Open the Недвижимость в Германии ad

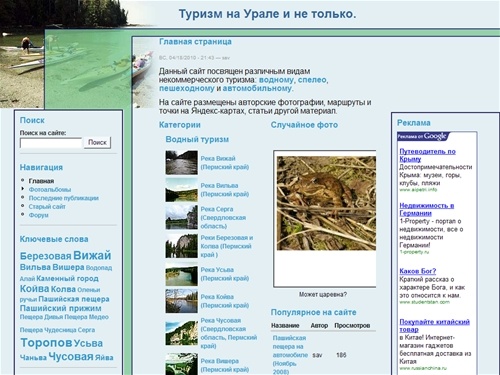[x=427, y=209]
